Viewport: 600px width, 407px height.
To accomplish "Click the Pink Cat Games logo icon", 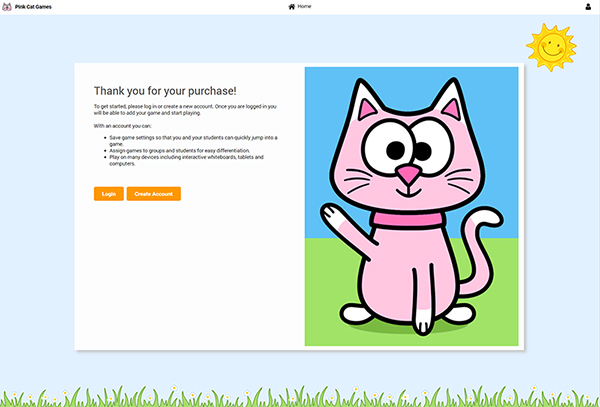I will pos(7,6).
